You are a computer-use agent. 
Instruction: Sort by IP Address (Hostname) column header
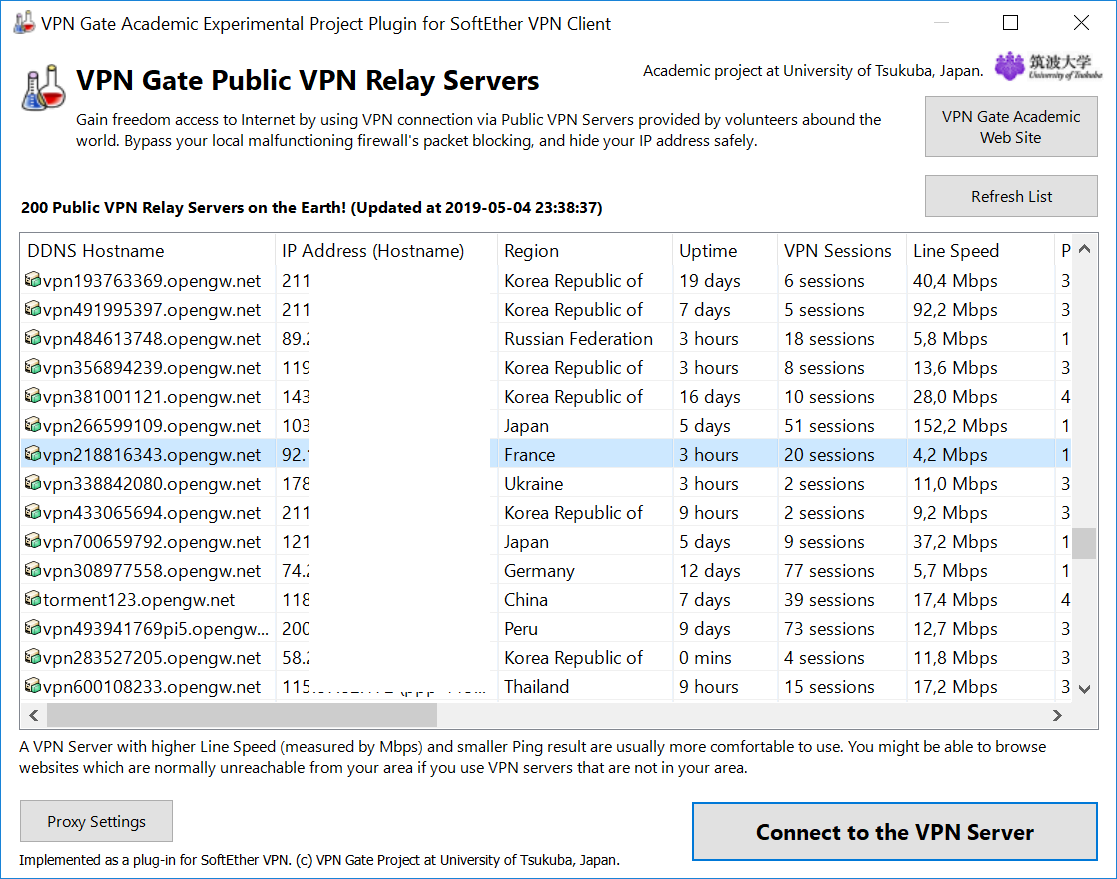tap(386, 251)
